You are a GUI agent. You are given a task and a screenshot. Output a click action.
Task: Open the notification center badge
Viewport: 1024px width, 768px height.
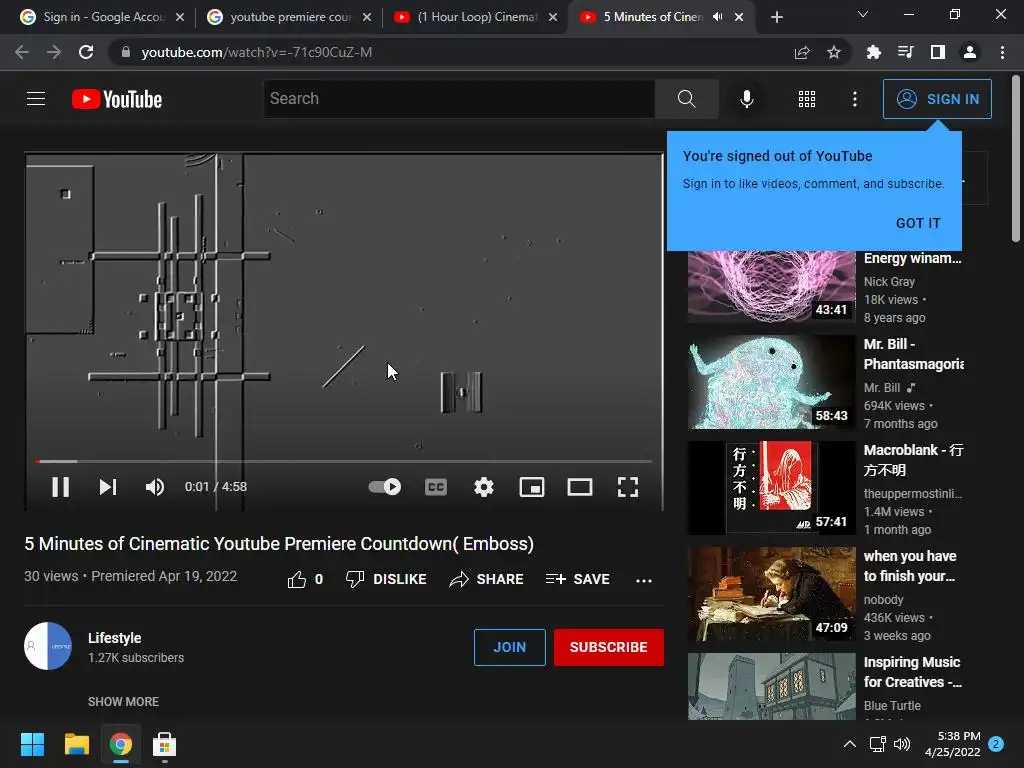996,744
